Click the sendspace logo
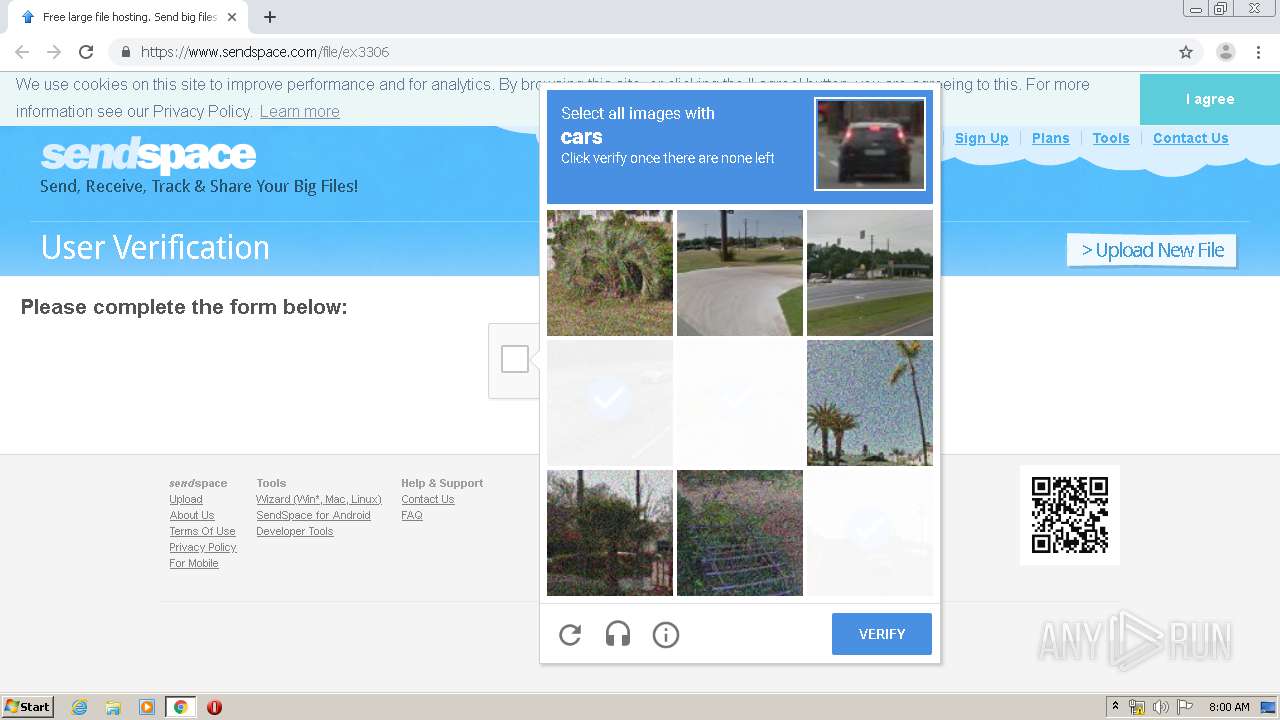This screenshot has height=720, width=1280. click(x=149, y=156)
